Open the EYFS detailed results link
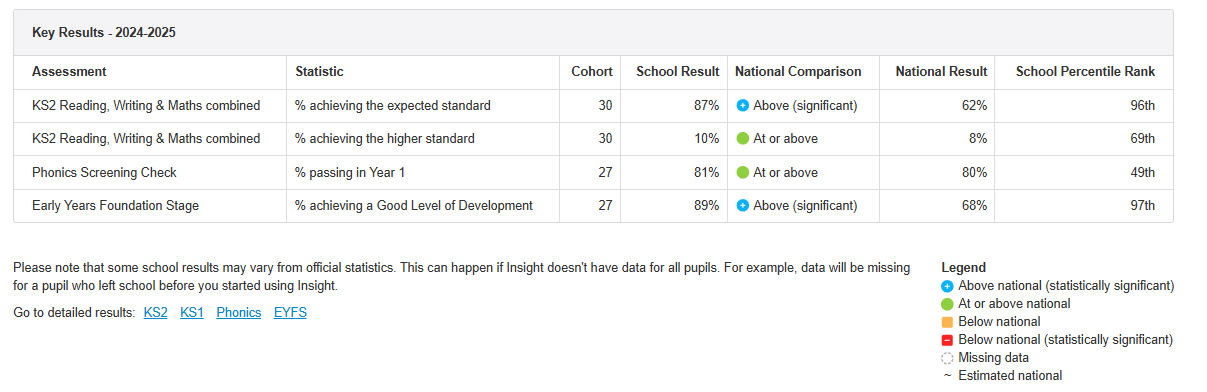Image resolution: width=1207 pixels, height=392 pixels. [290, 313]
